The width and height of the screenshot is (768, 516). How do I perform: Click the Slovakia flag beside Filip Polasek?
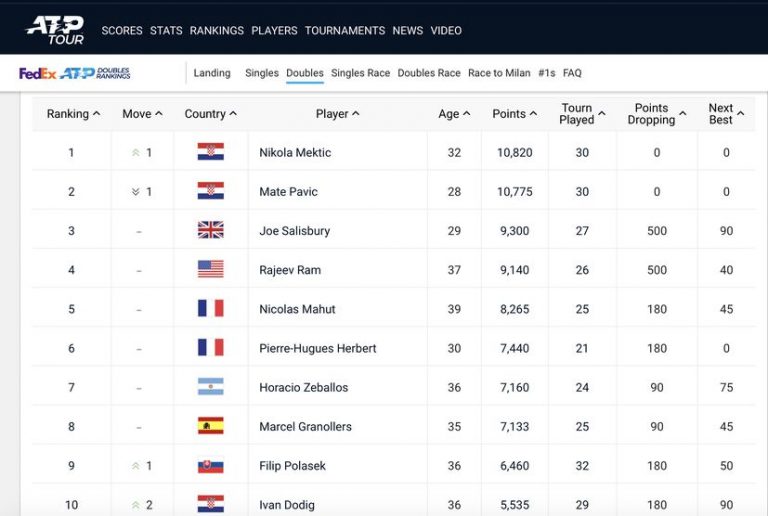coord(211,465)
